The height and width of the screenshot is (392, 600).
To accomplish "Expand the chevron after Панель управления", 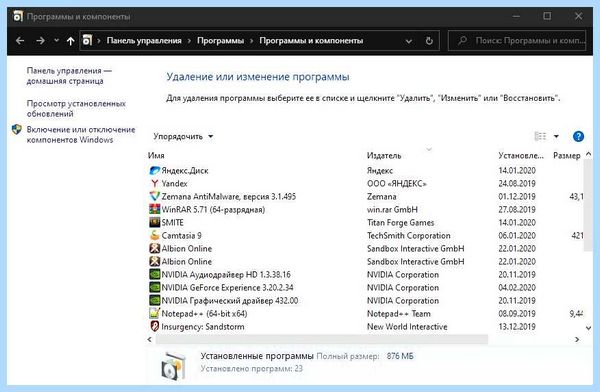I will coord(189,41).
